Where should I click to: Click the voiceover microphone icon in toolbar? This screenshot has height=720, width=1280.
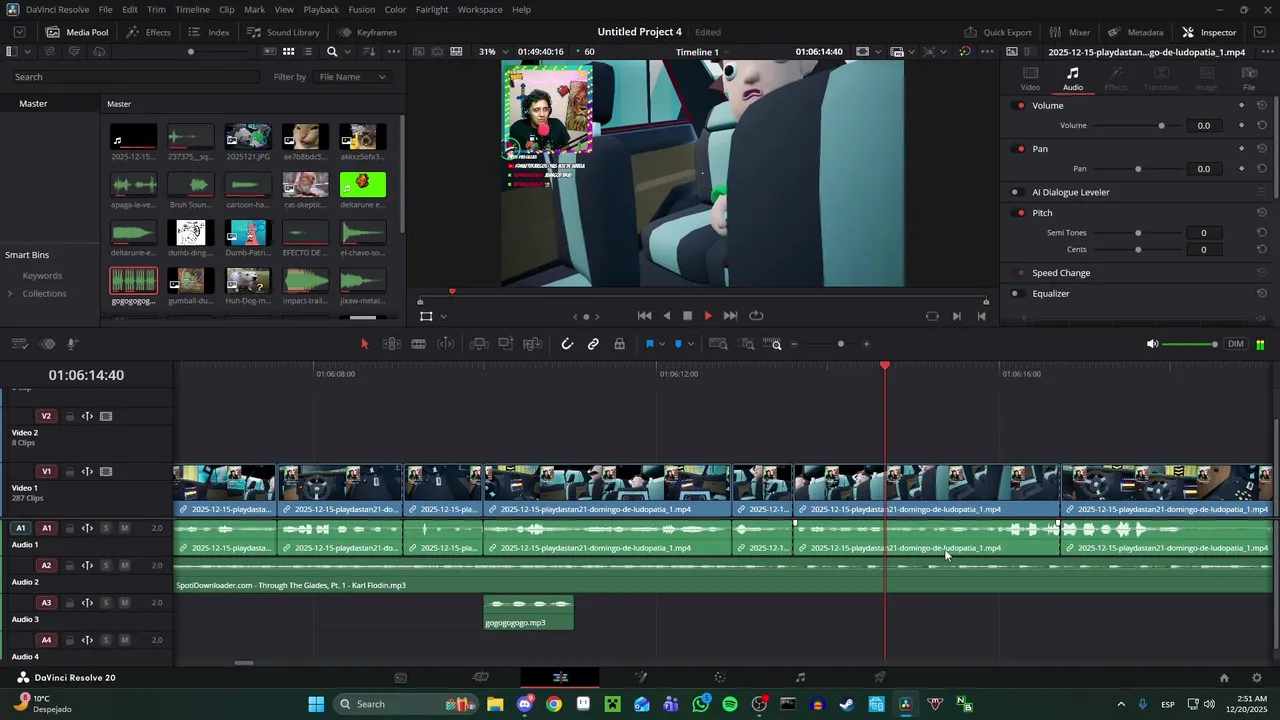click(73, 344)
